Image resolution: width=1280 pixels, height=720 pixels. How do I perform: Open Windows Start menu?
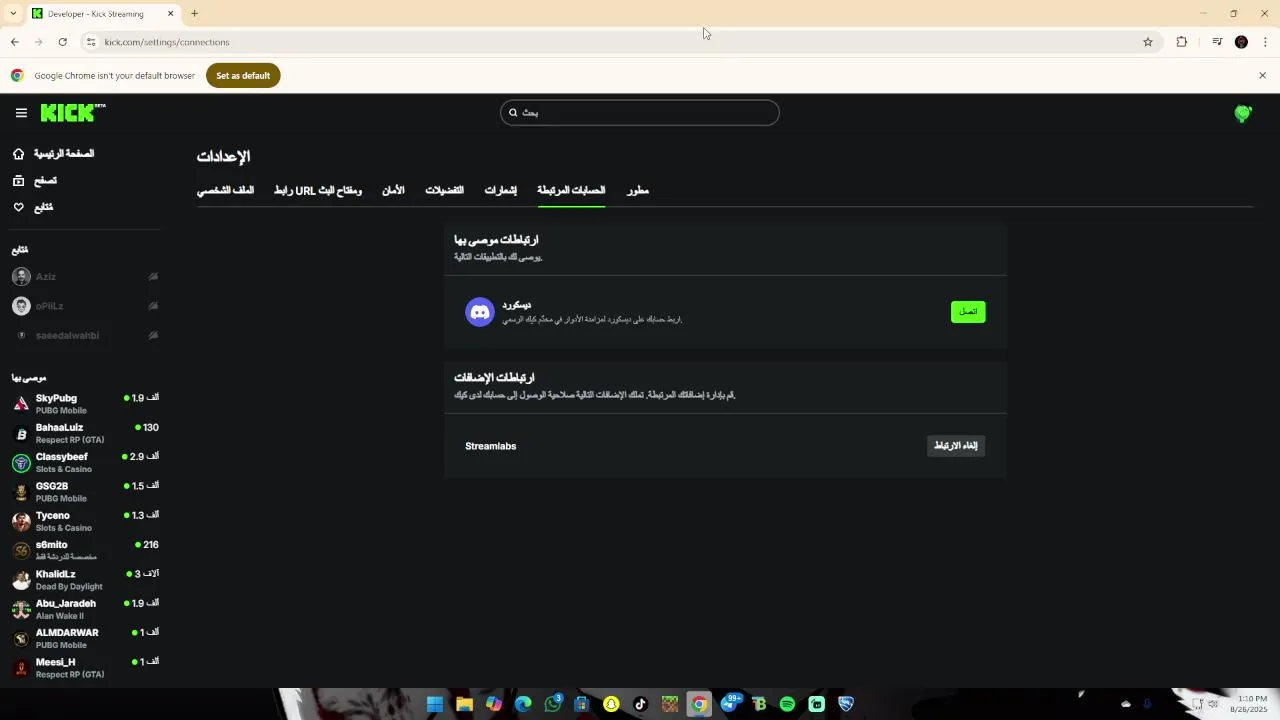435,704
